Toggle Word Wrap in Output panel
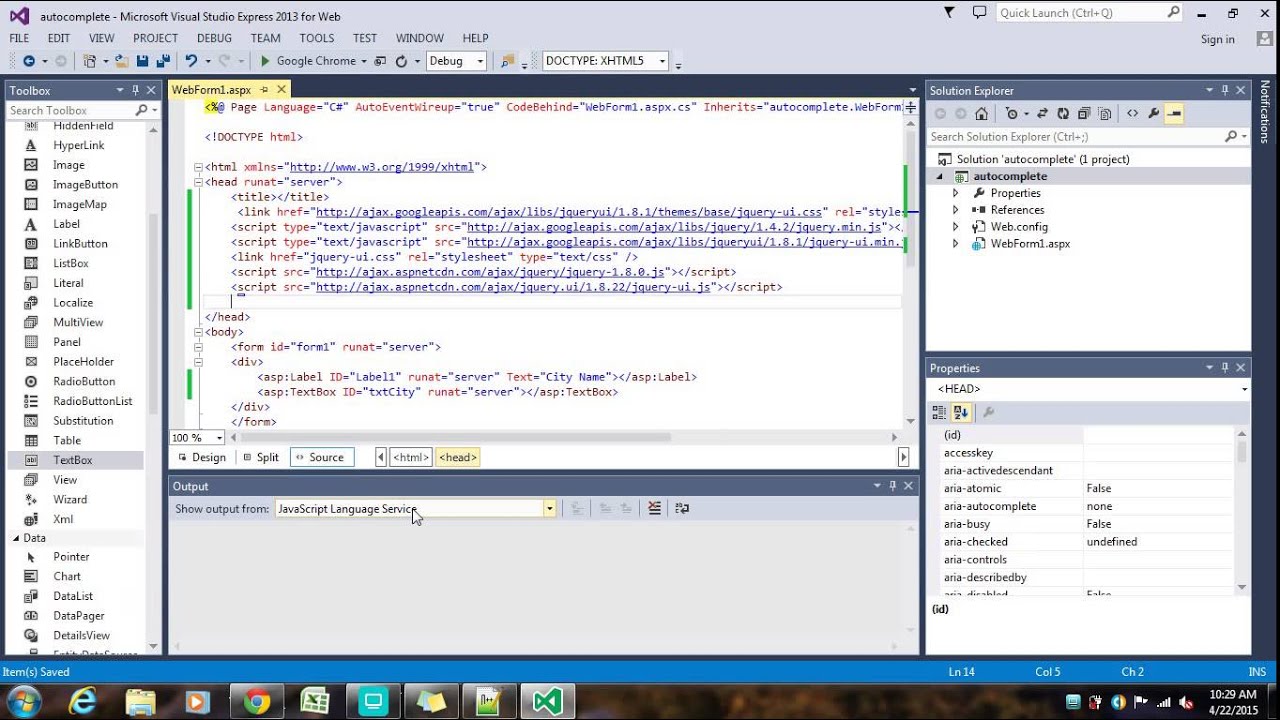This screenshot has width=1280, height=720. click(682, 508)
